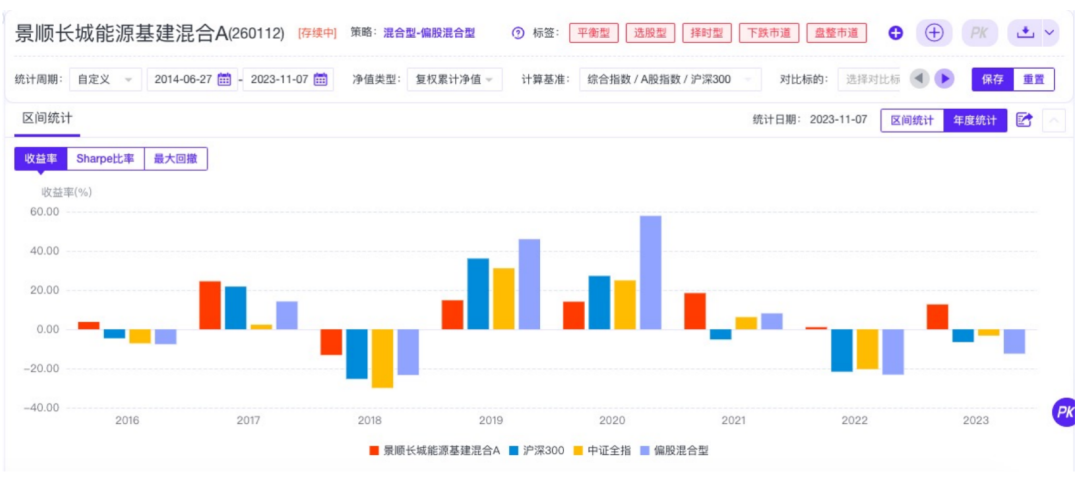Go to the previous period arrow
The height and width of the screenshot is (488, 1080).
pos(920,78)
